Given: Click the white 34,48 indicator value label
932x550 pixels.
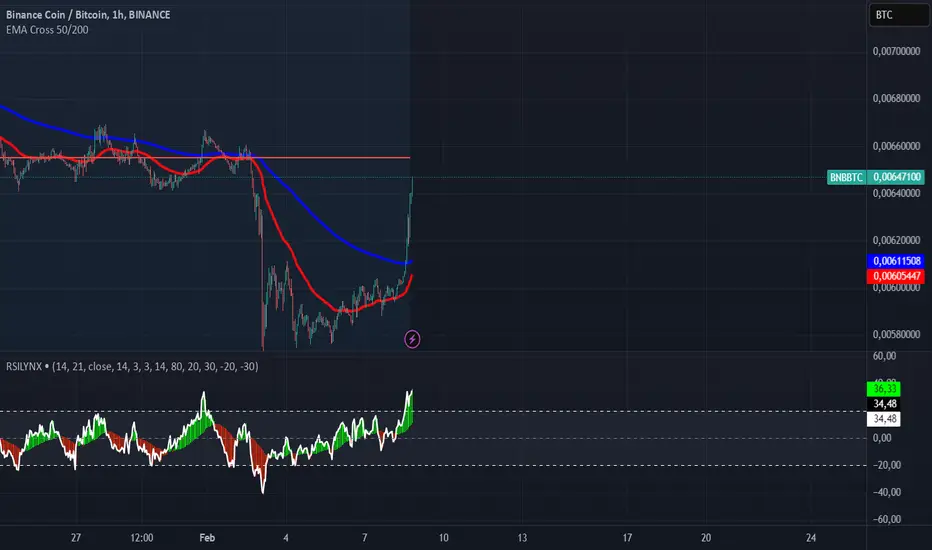Looking at the screenshot, I should tap(884, 419).
